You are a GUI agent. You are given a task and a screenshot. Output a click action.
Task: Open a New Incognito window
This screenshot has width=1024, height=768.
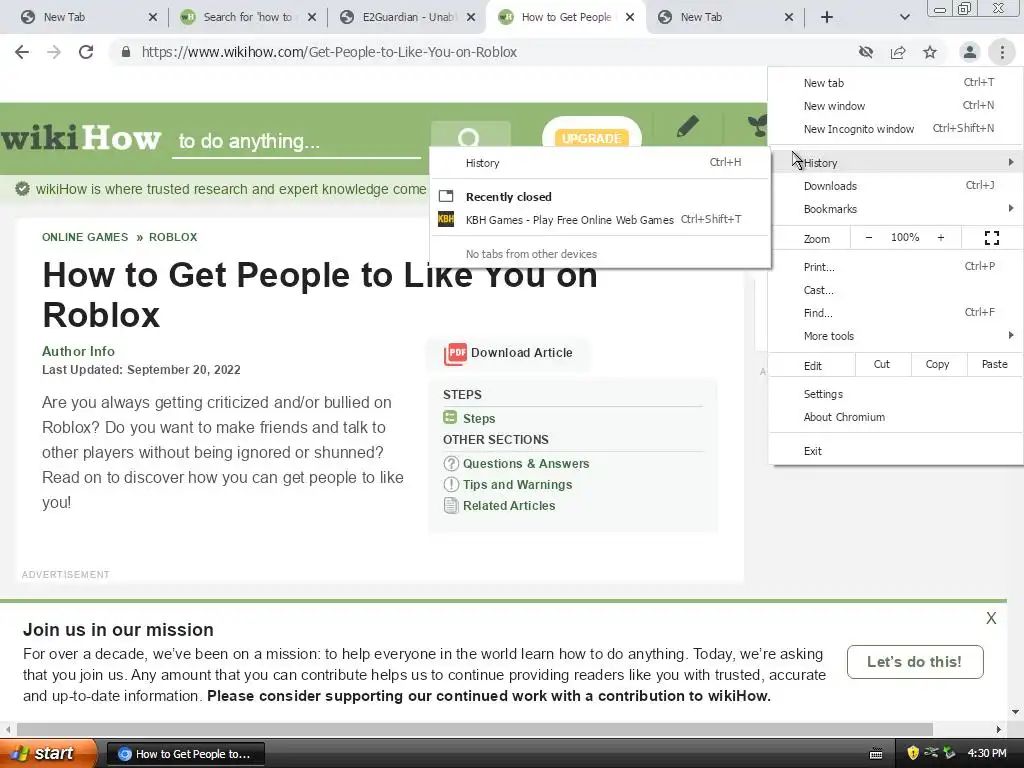[x=895, y=129]
